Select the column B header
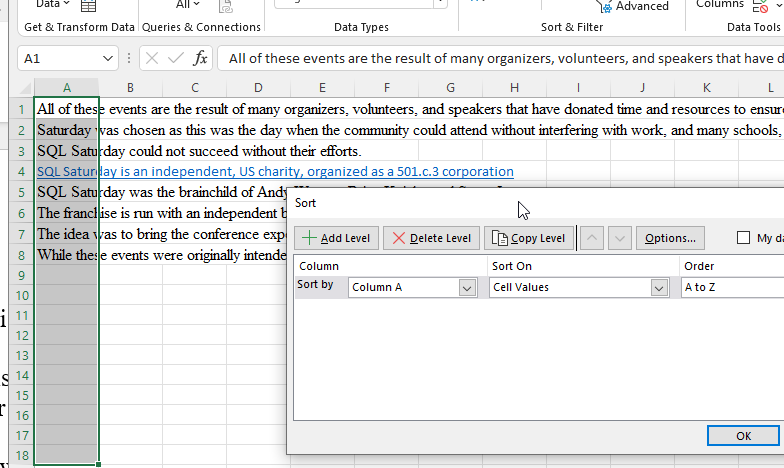 click(x=130, y=88)
